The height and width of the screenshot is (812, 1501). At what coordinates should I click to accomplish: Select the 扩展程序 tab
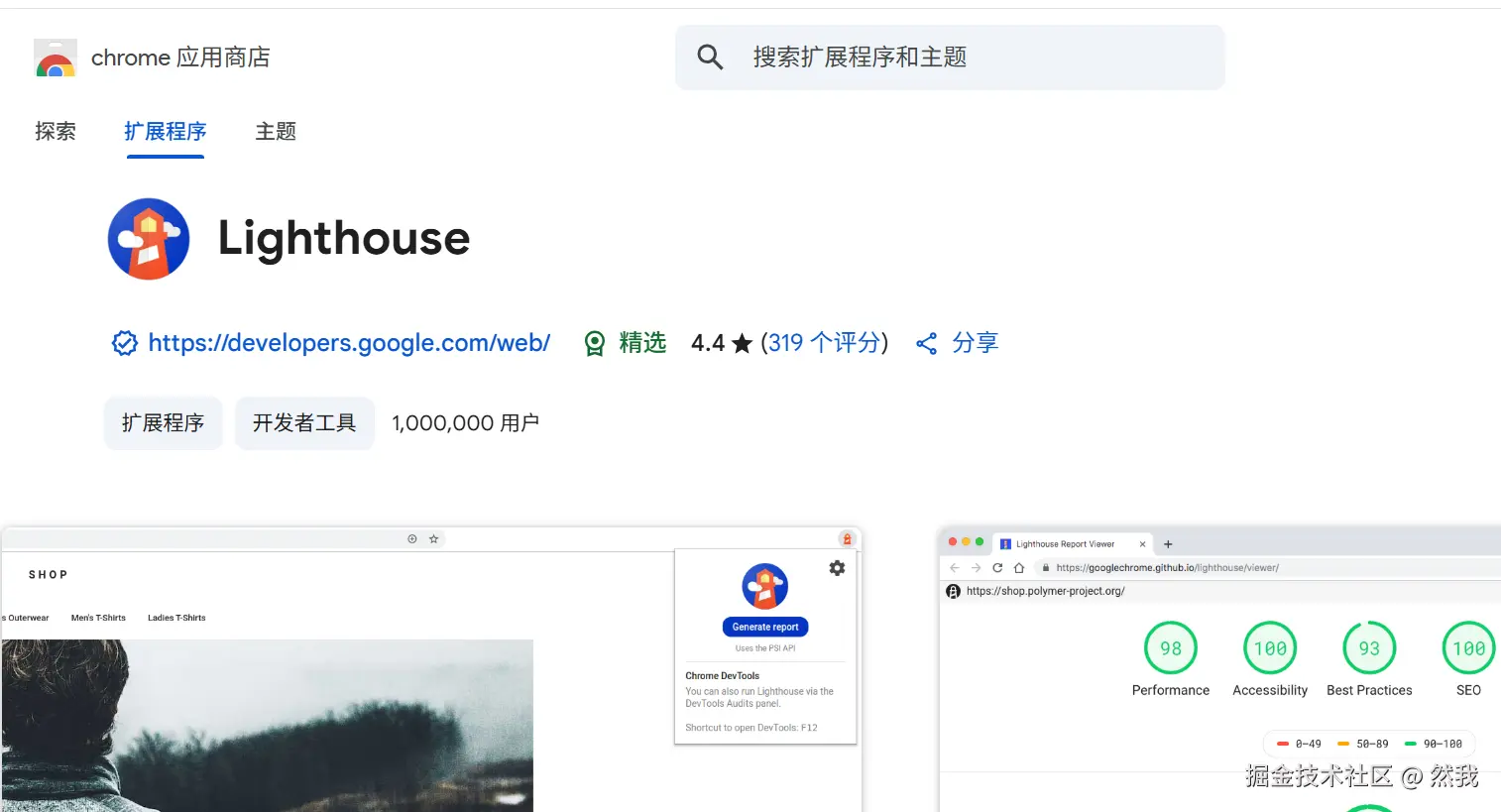165,131
